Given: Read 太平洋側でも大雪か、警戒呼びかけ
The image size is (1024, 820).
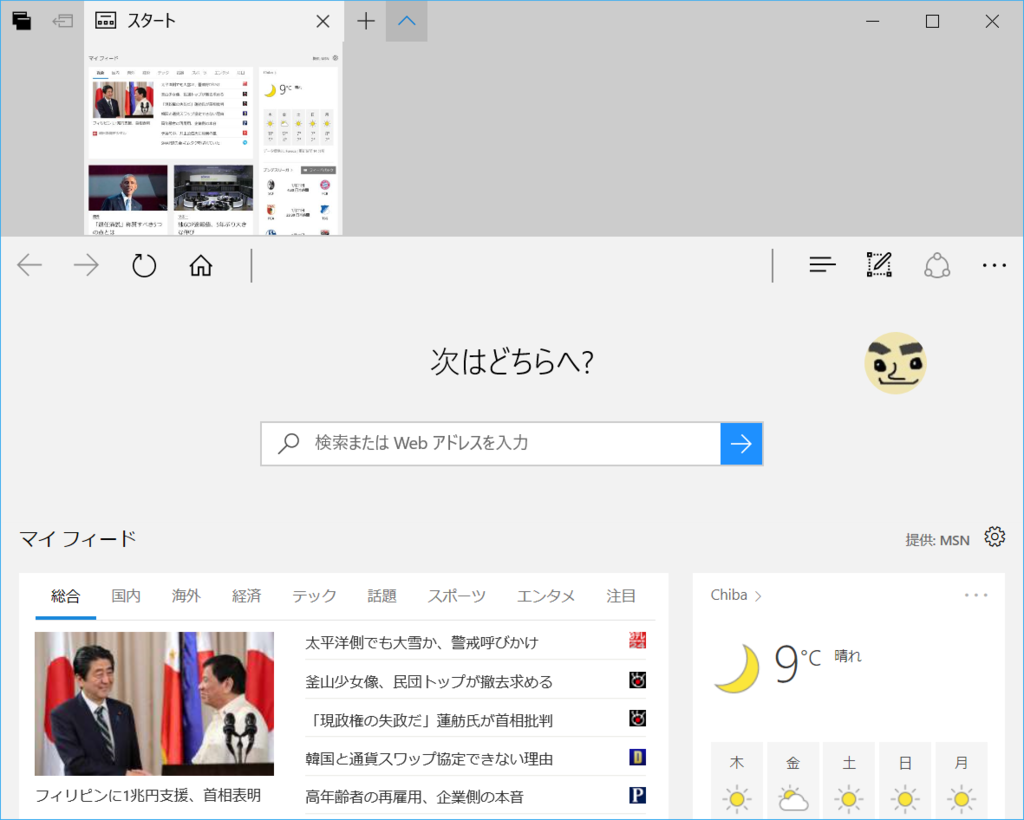Looking at the screenshot, I should coord(422,642).
